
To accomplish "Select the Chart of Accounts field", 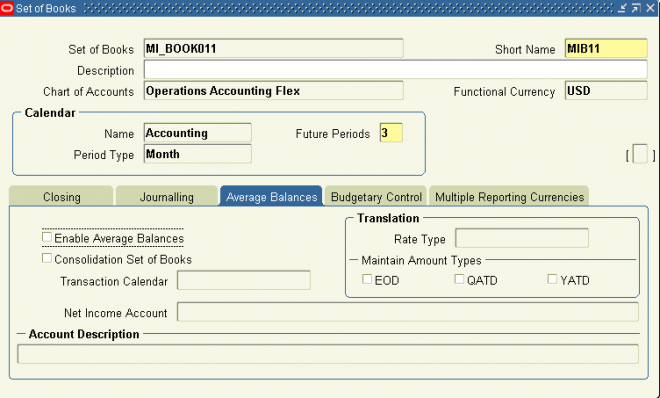I will coord(274,90).
